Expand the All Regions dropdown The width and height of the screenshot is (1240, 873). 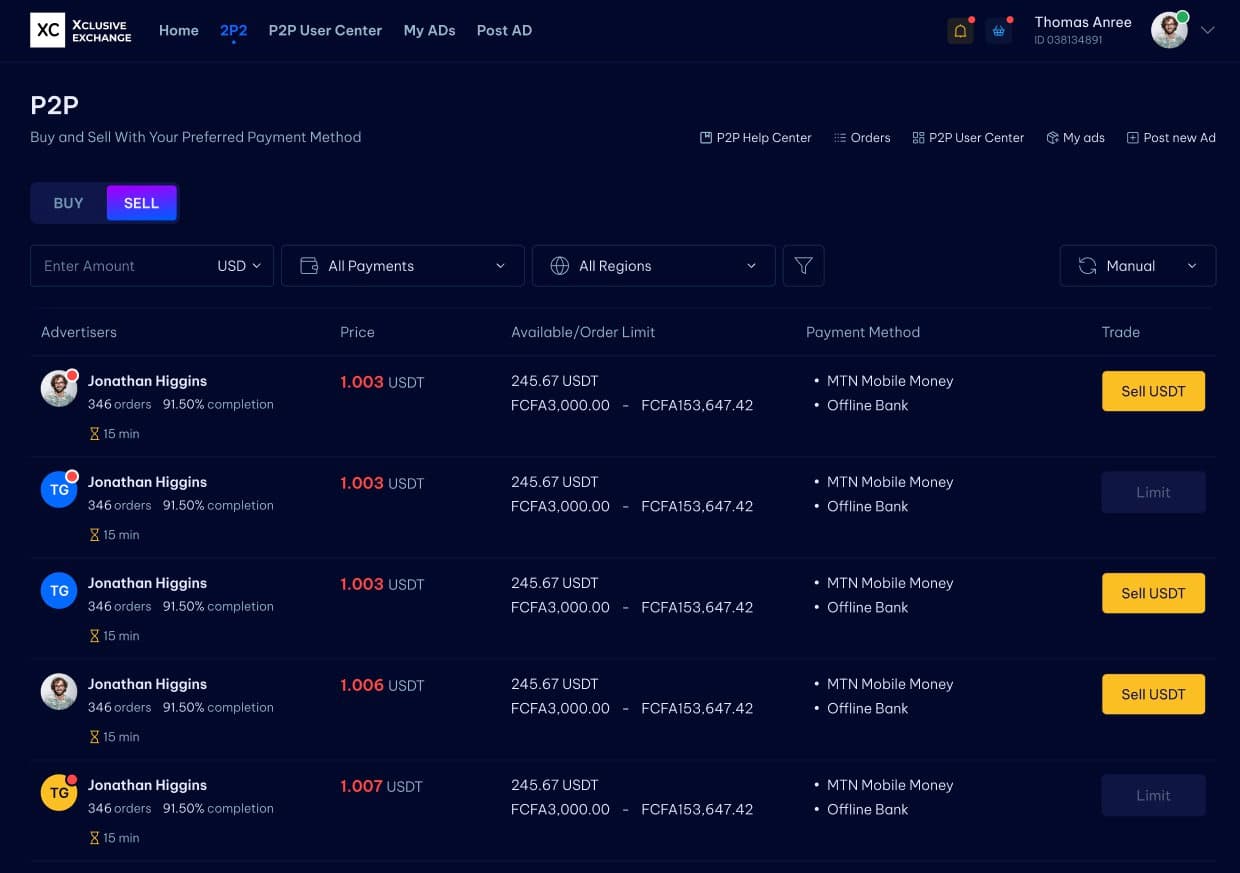click(653, 265)
